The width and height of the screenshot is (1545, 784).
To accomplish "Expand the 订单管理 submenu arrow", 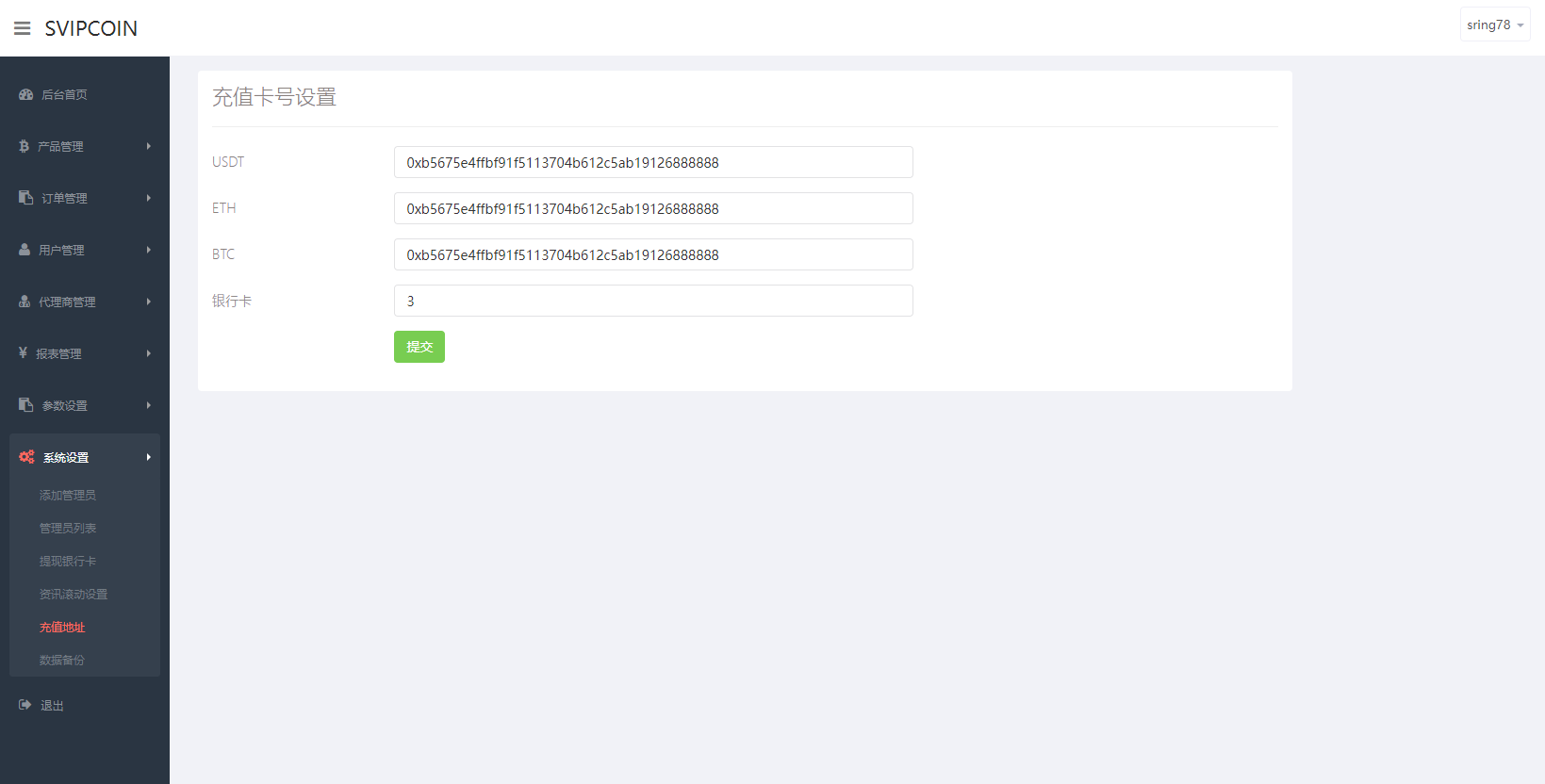I will pos(148,198).
